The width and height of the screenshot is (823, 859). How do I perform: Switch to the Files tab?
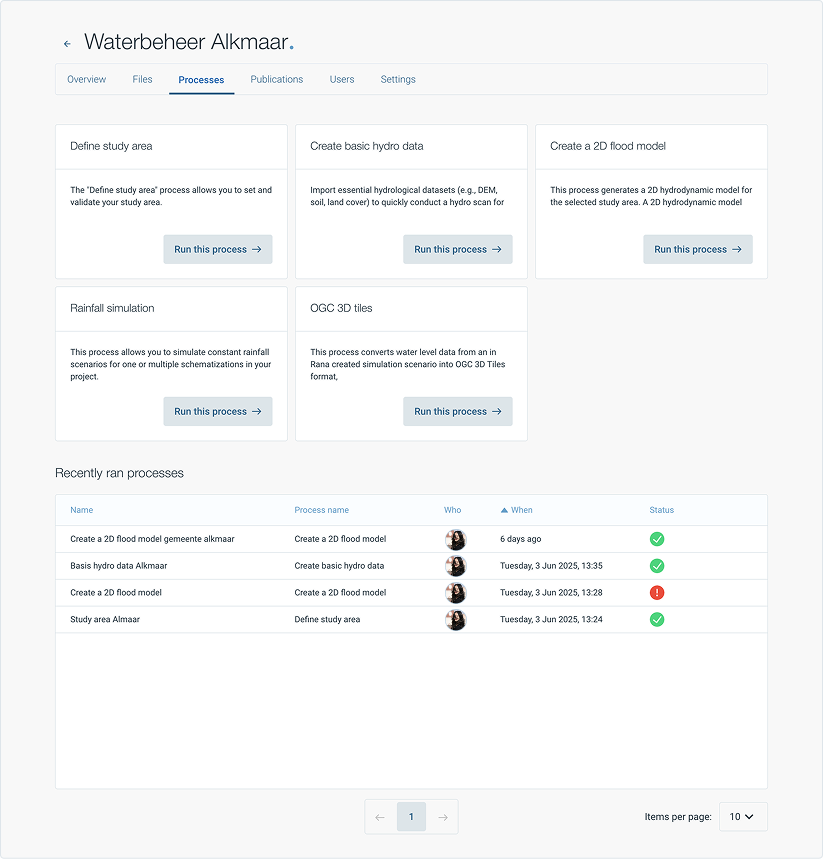point(142,80)
